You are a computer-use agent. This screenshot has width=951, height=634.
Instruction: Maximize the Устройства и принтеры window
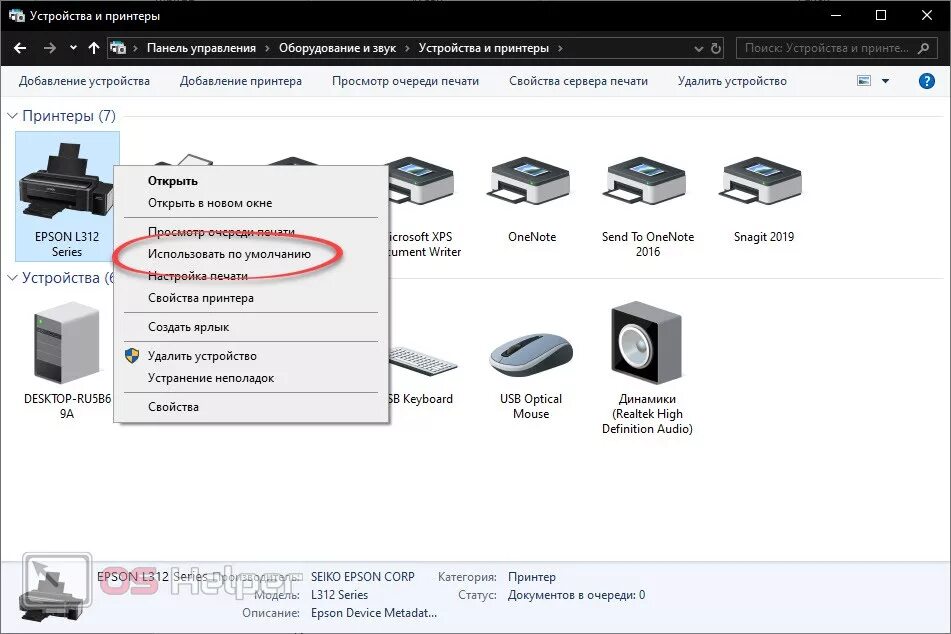881,15
